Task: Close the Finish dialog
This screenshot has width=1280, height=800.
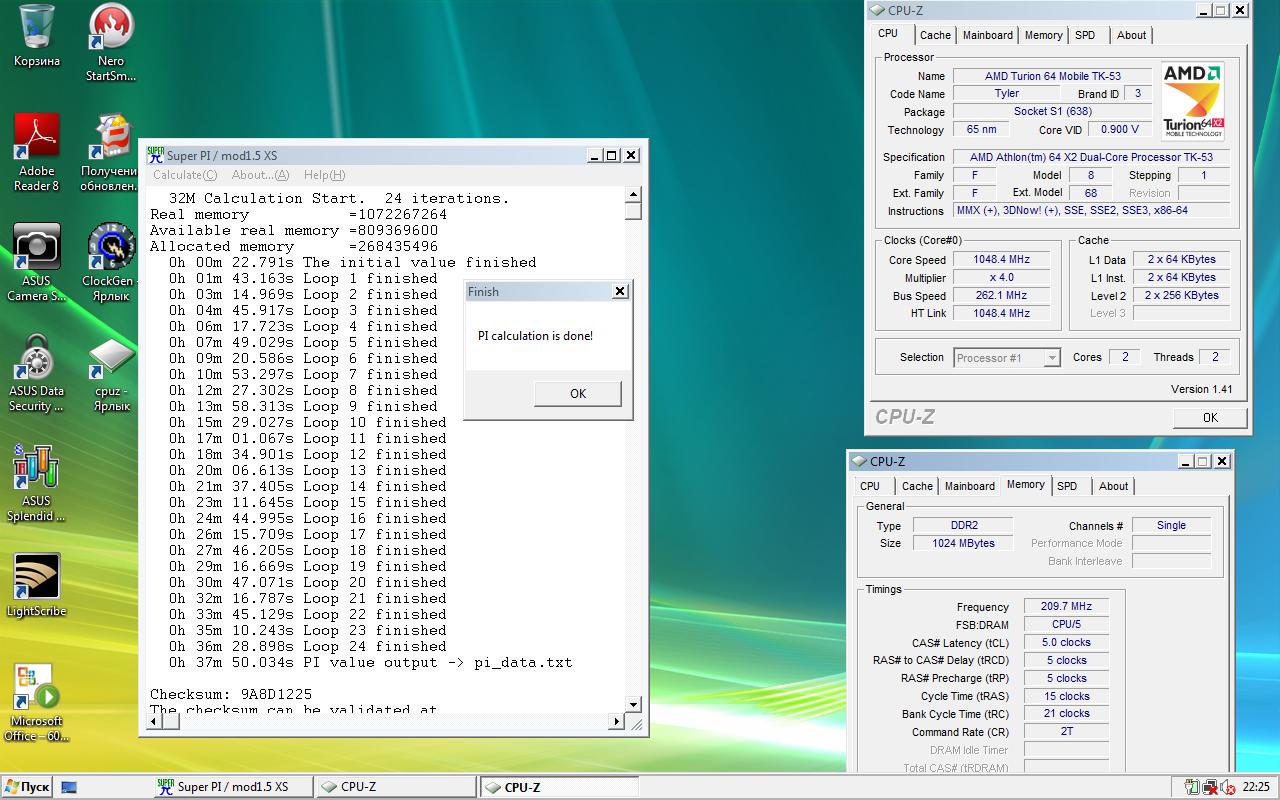Action: coord(620,291)
